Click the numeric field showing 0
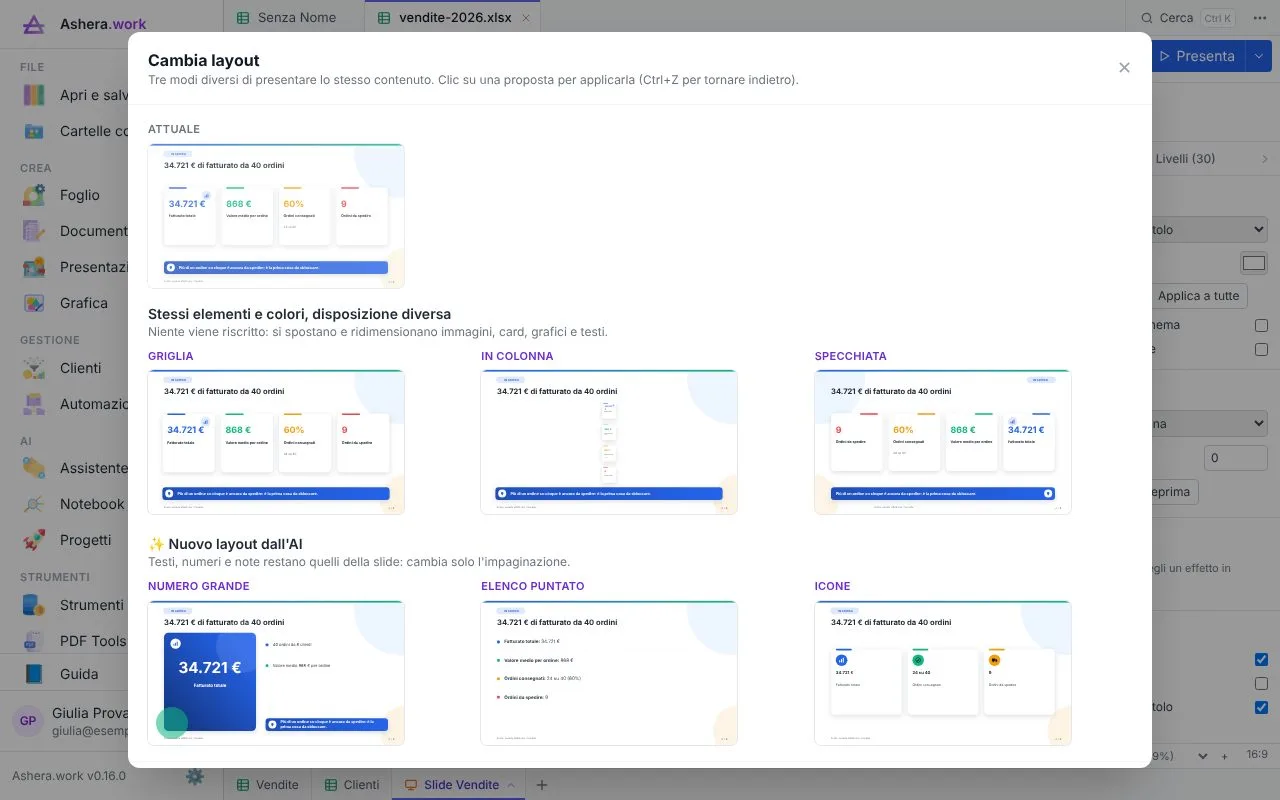Screen dimensions: 1280x800 [x=1236, y=458]
